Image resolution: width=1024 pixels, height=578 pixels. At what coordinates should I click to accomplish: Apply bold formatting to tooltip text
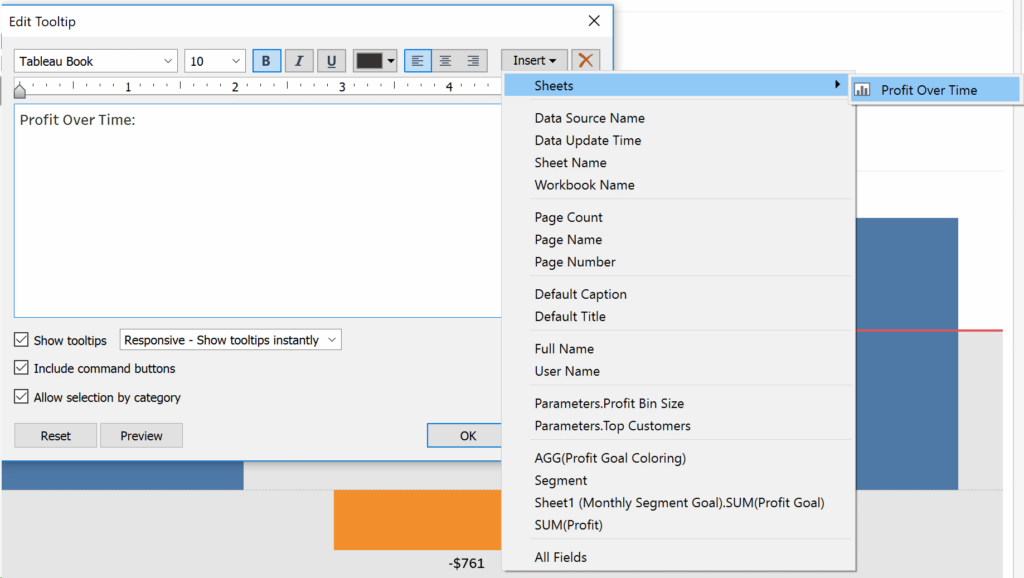click(x=266, y=60)
